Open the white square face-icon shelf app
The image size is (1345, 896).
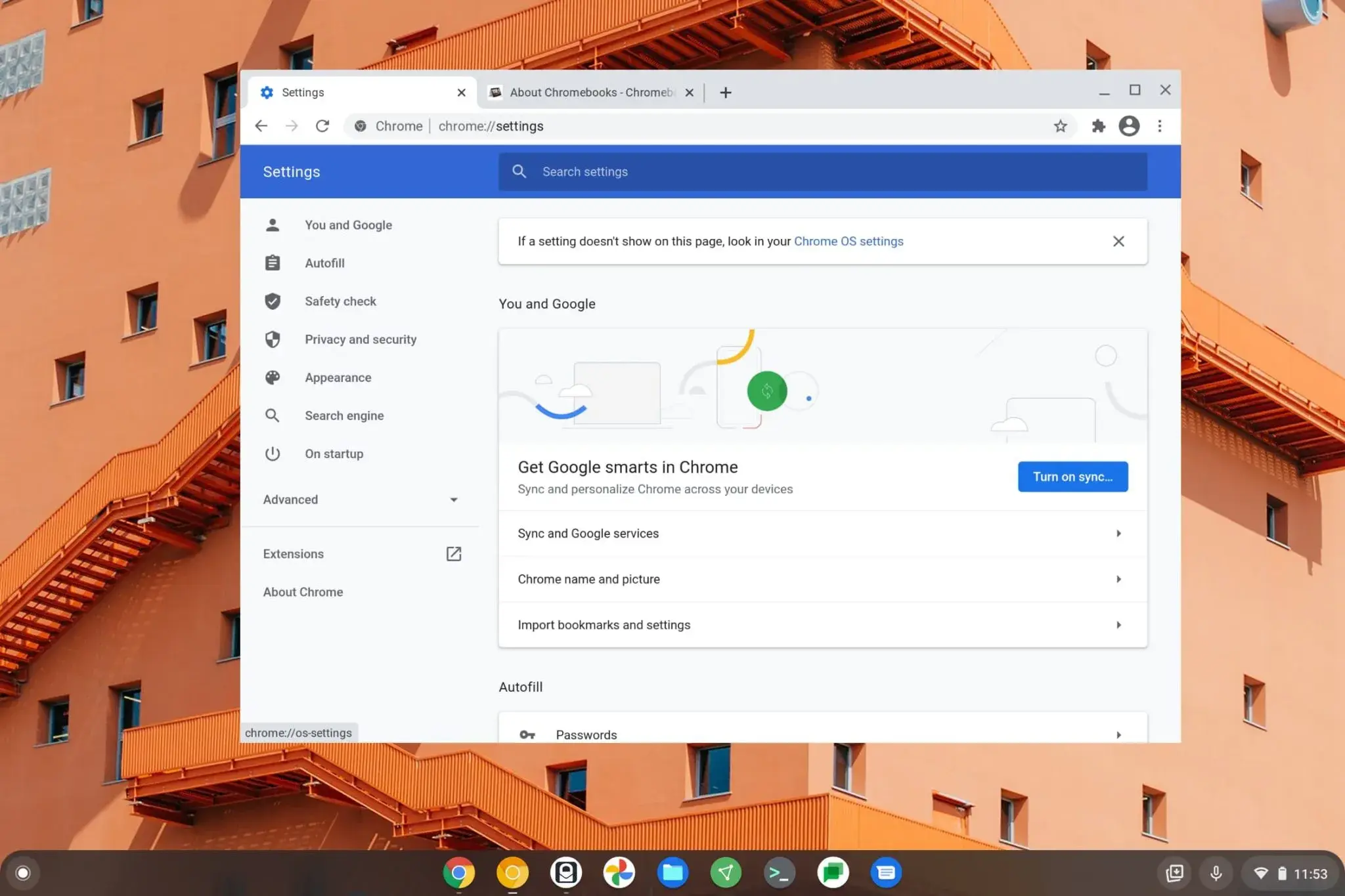[x=566, y=873]
